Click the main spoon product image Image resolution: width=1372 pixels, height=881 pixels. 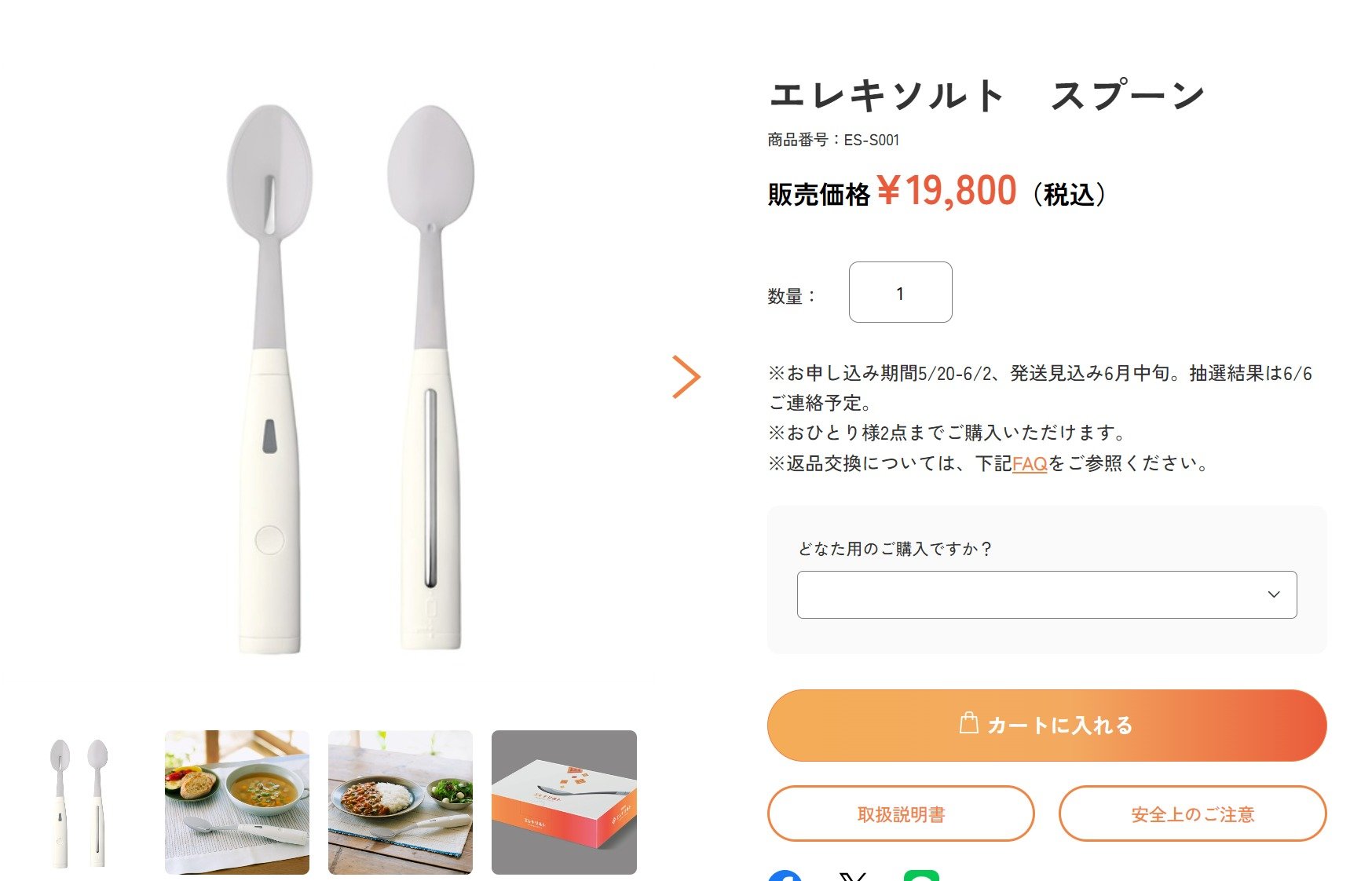point(349,377)
